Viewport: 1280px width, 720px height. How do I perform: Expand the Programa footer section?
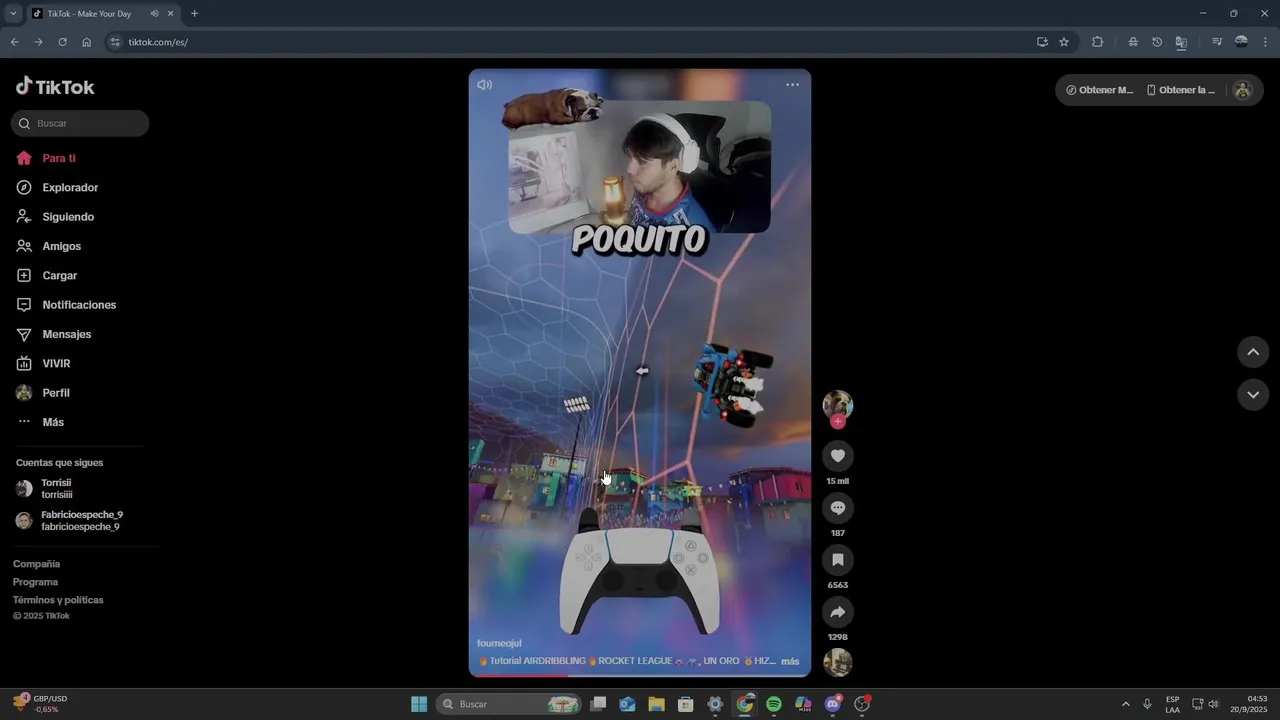pos(35,582)
